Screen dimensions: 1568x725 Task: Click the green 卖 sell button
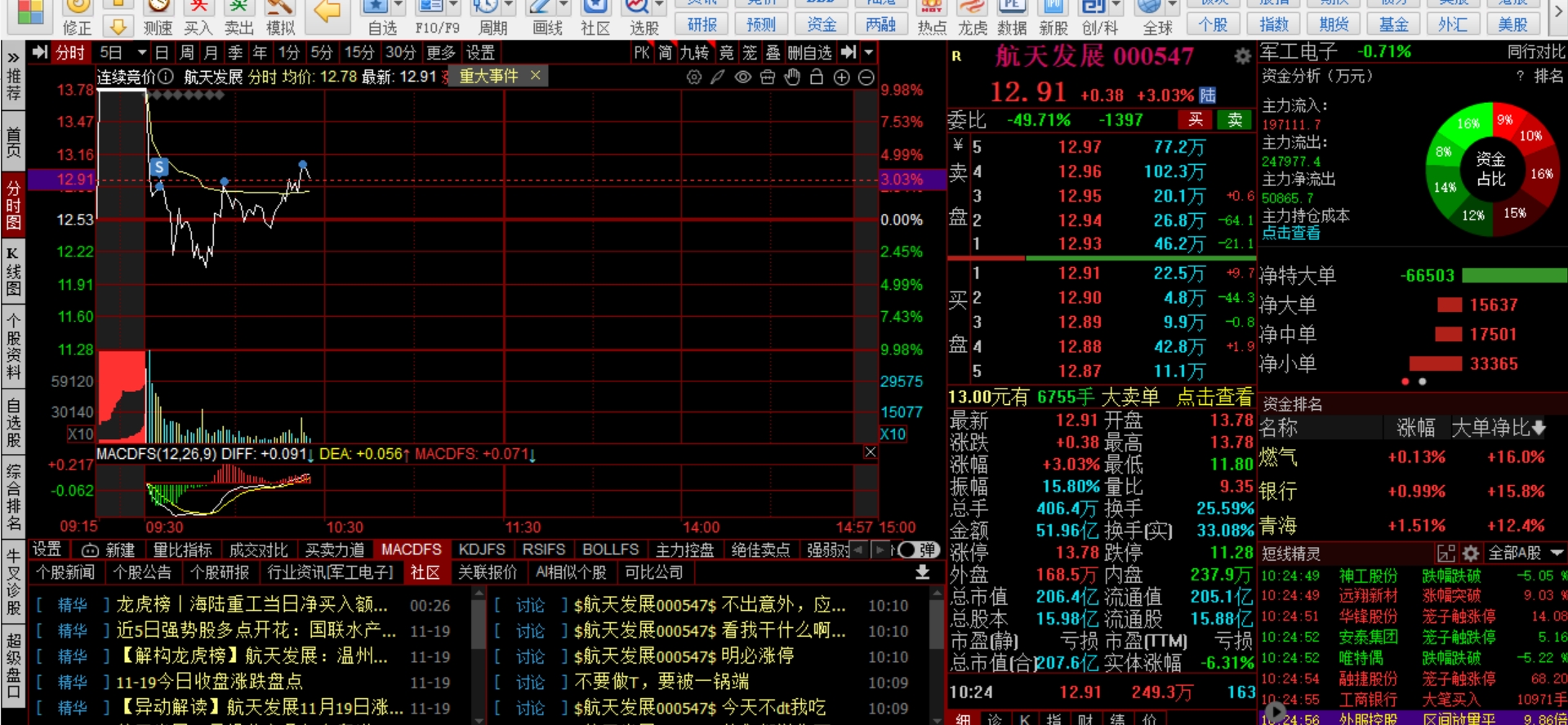point(1235,120)
